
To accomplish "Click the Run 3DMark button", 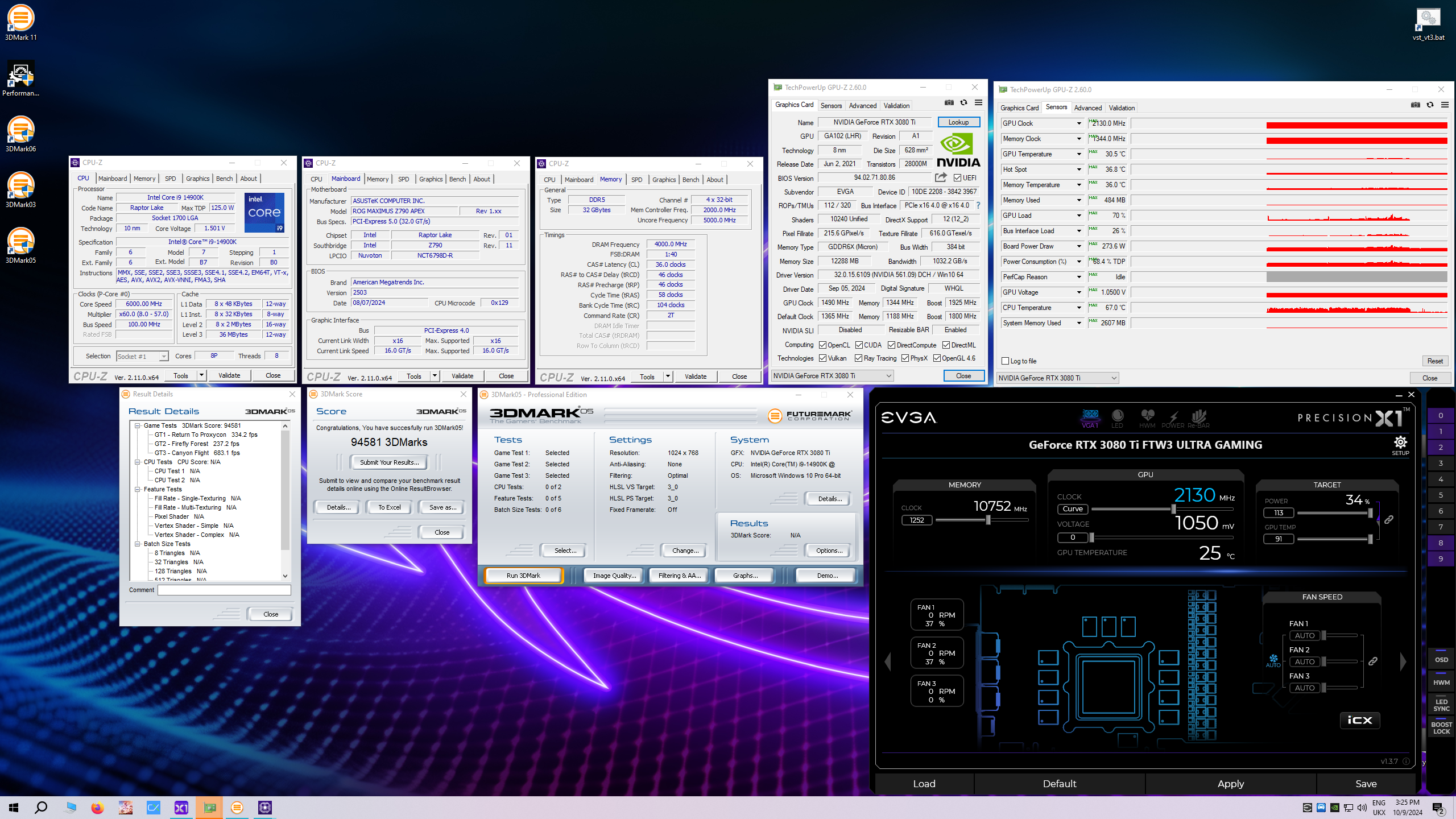I will pos(523,576).
